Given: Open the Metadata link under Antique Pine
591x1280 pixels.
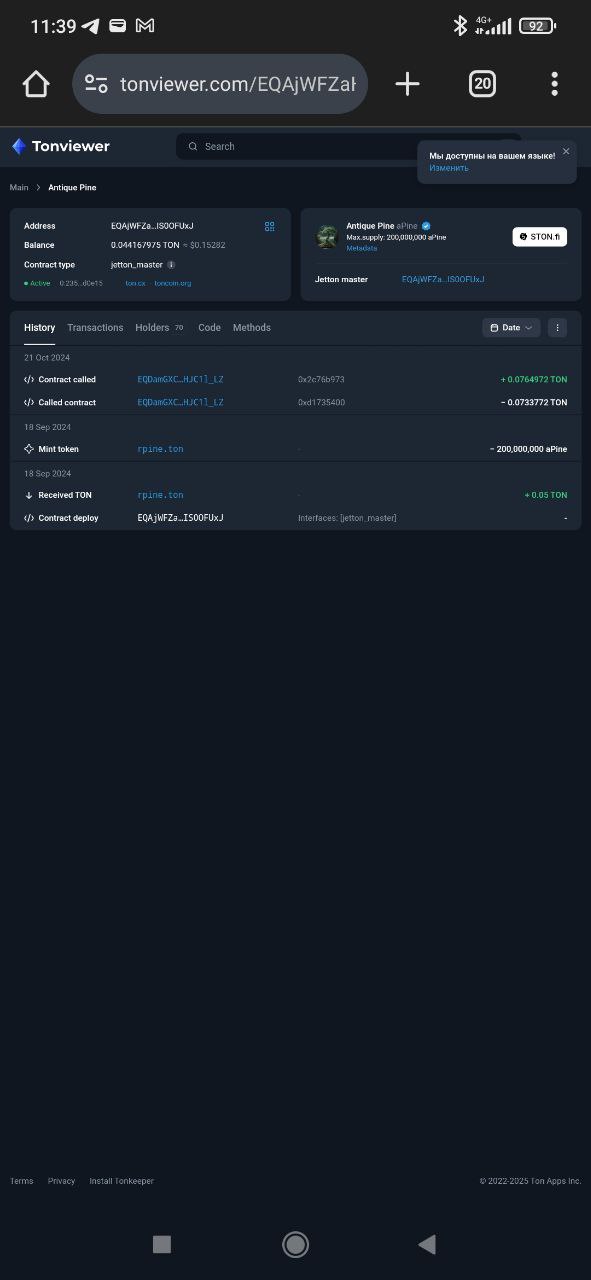Looking at the screenshot, I should [362, 248].
